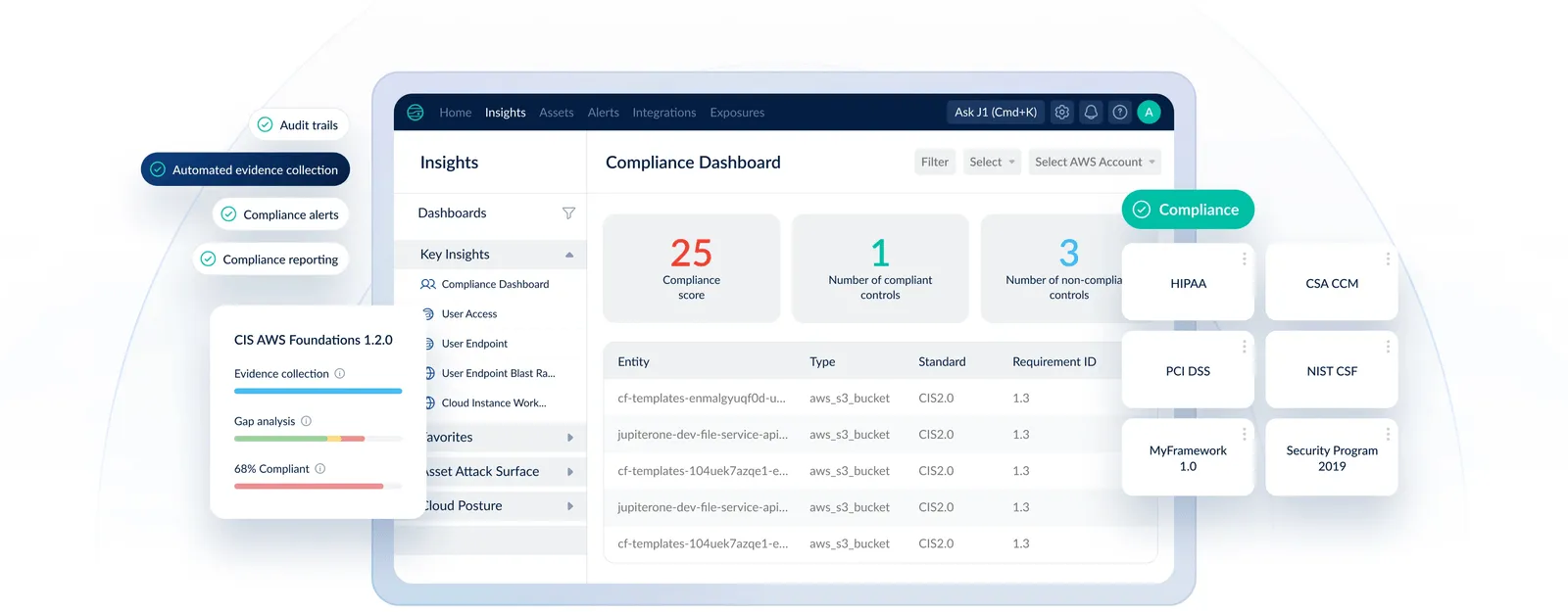Screen dimensions: 1568x612
Task: Open the Security Program 2019 three-dot menu
Action: 1388,433
